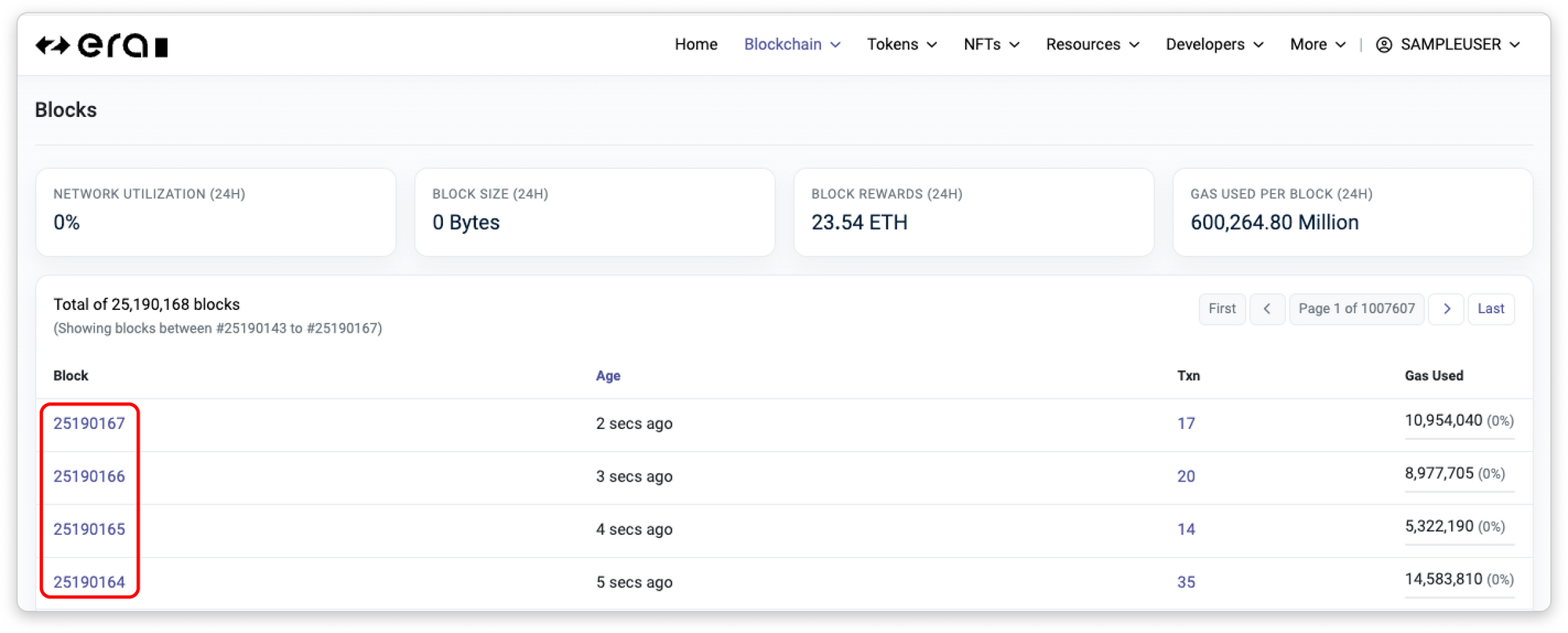This screenshot has width=1568, height=633.
Task: Go to next page with right chevron
Action: tap(1446, 309)
